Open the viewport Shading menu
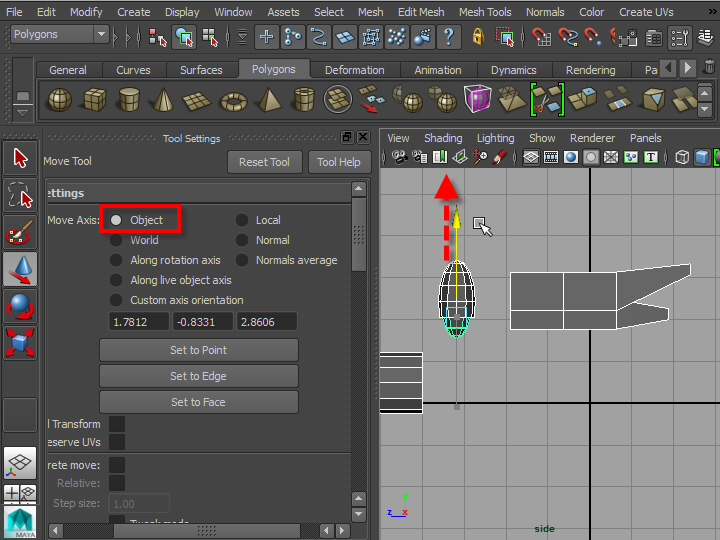Viewport: 720px width, 540px height. (443, 138)
